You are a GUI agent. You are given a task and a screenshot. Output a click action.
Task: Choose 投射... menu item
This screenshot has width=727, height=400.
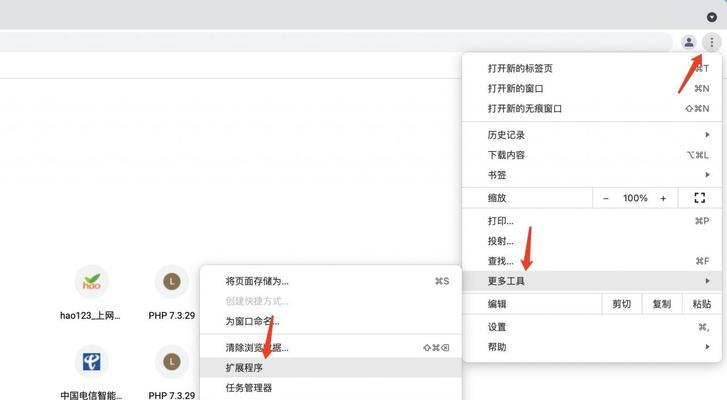click(592, 241)
